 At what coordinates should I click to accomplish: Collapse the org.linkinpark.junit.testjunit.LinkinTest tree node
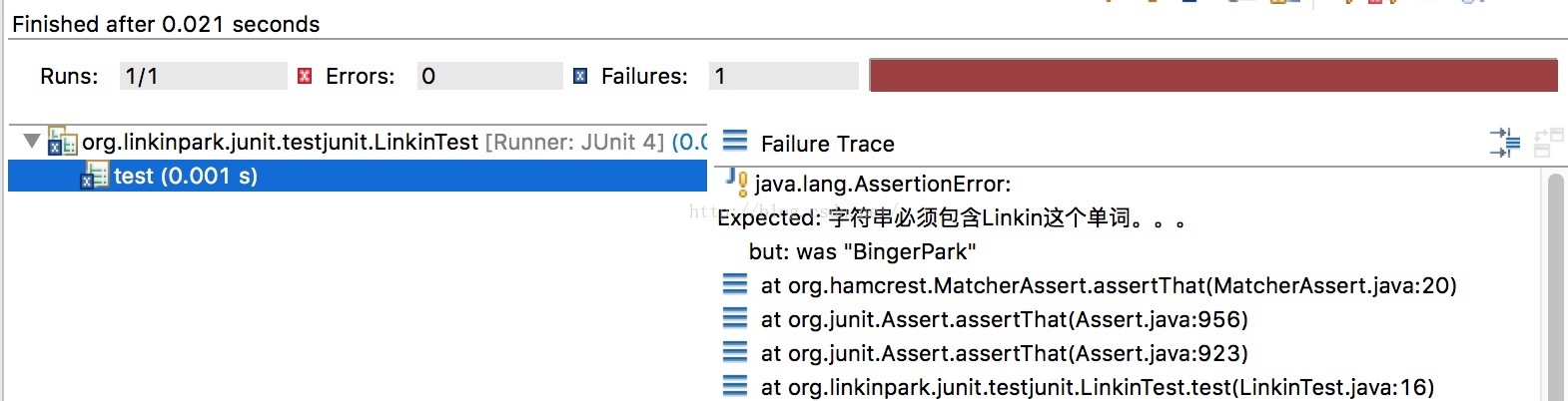pos(31,141)
